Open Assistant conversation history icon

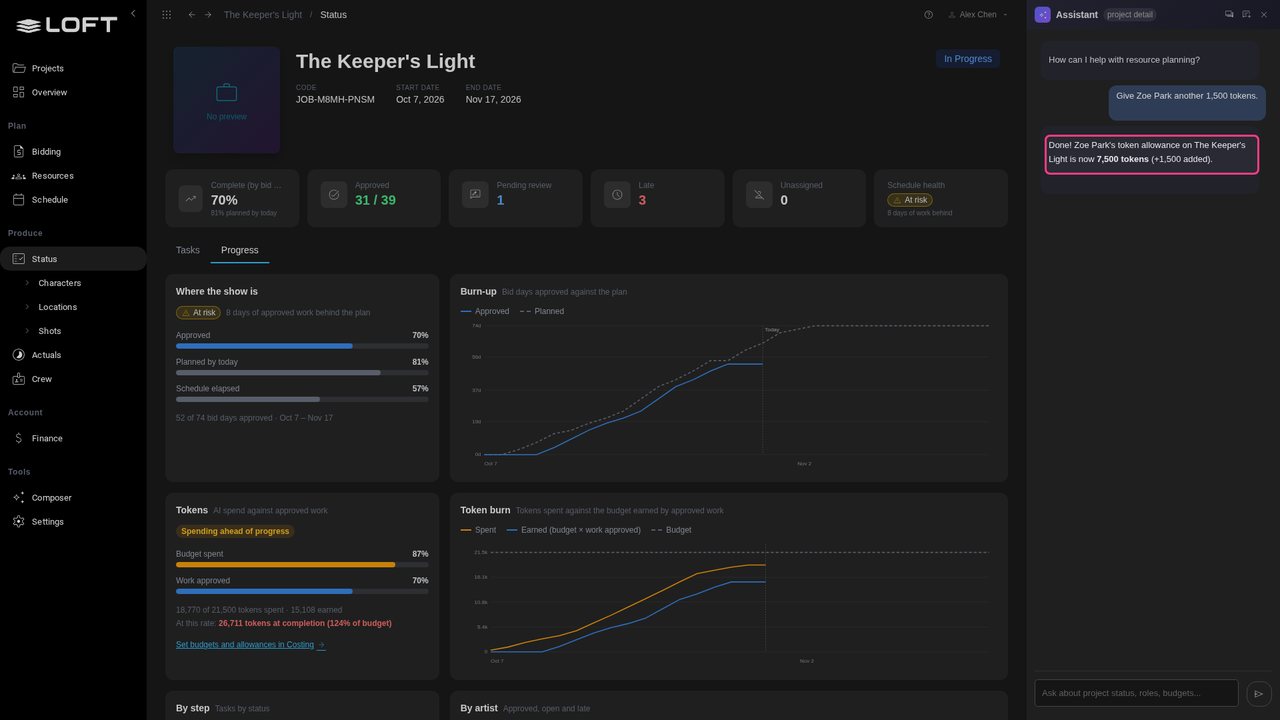point(1229,14)
